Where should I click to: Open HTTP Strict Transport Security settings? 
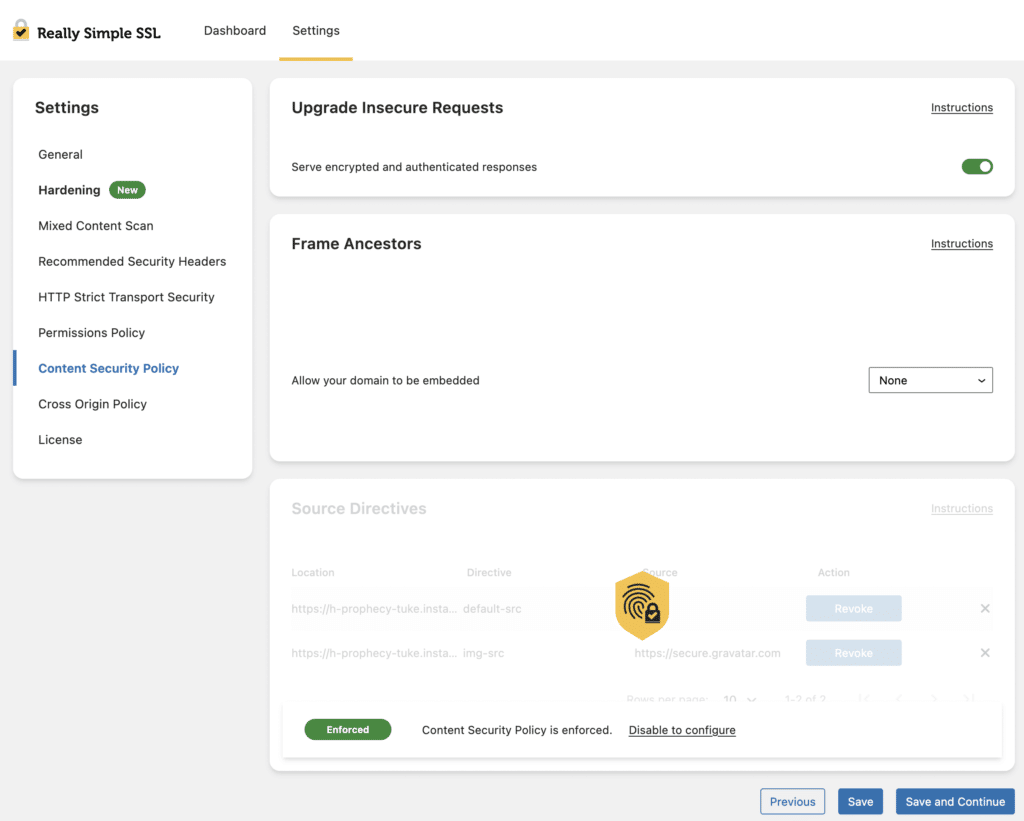point(126,297)
